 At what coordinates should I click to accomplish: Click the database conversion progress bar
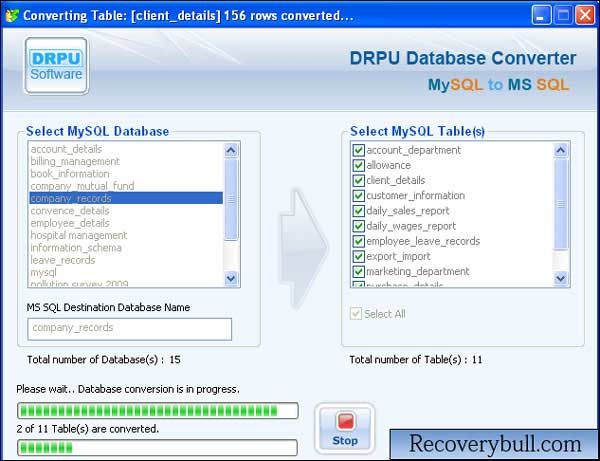(x=158, y=411)
